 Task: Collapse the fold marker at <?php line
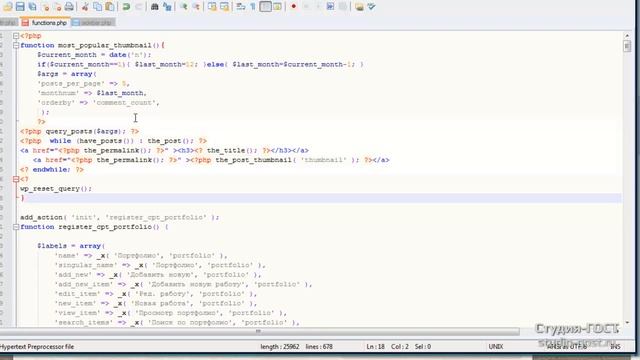[x=16, y=36]
